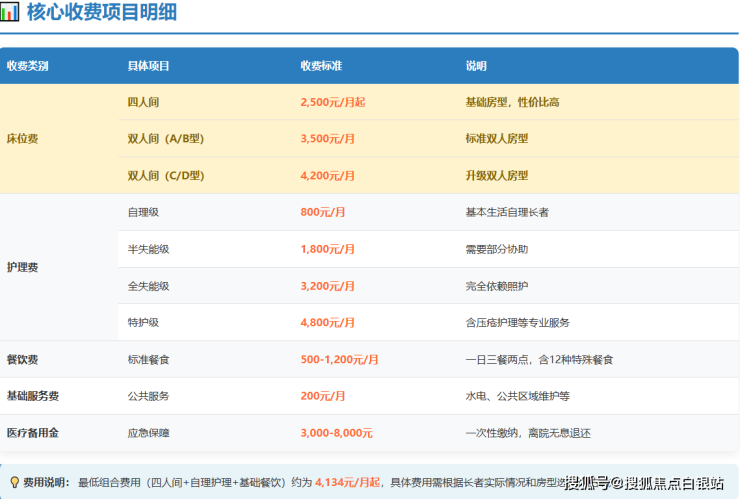Select the 收费类别 column header
The height and width of the screenshot is (499, 740).
(28, 66)
